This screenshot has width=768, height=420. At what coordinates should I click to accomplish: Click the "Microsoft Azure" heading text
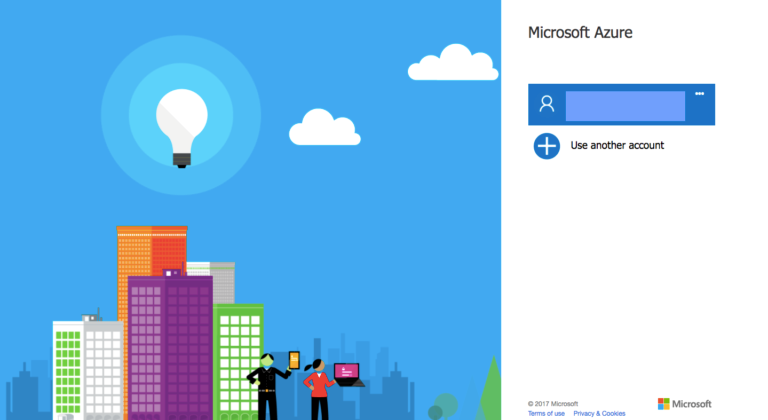[x=580, y=32]
